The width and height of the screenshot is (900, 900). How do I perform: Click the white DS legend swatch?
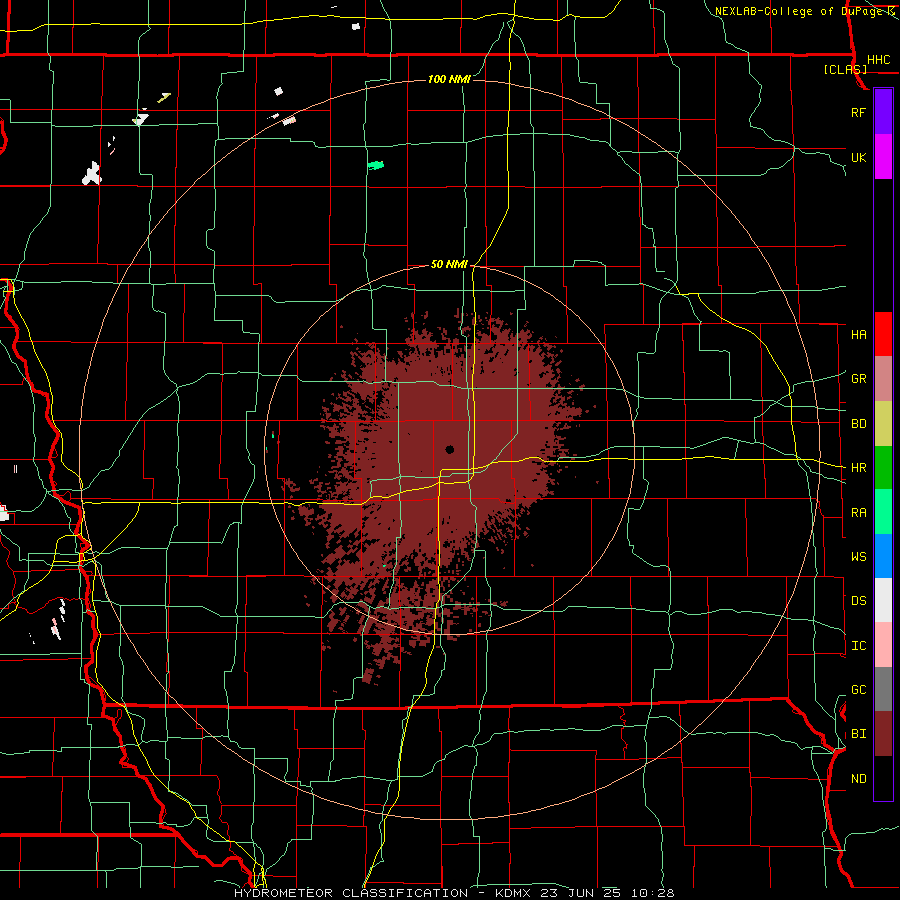tap(883, 600)
